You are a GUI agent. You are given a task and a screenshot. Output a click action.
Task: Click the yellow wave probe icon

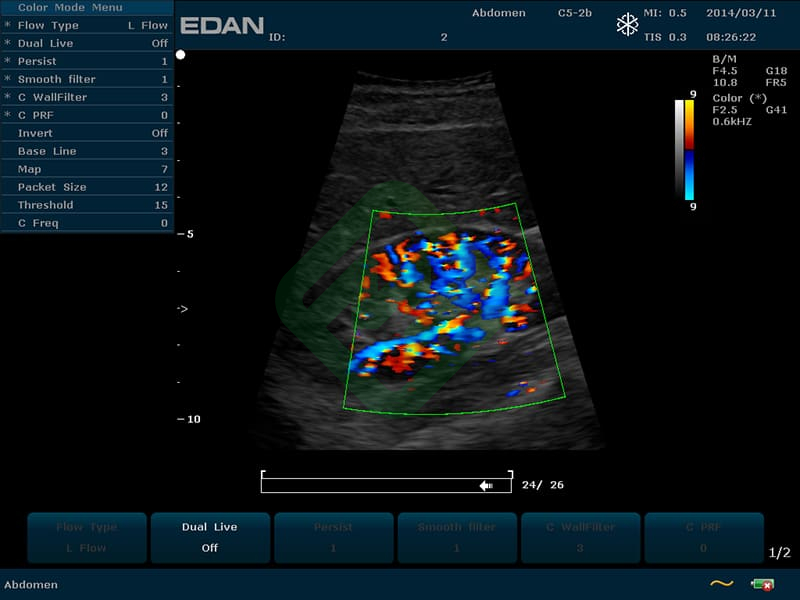coord(721,583)
